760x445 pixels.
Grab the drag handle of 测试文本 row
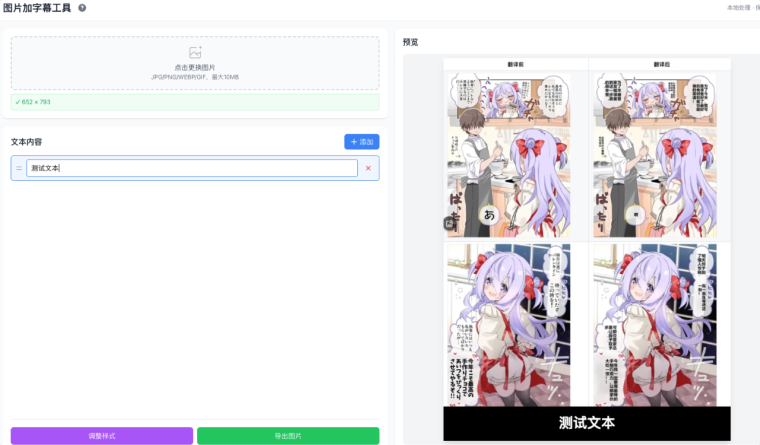(19, 168)
